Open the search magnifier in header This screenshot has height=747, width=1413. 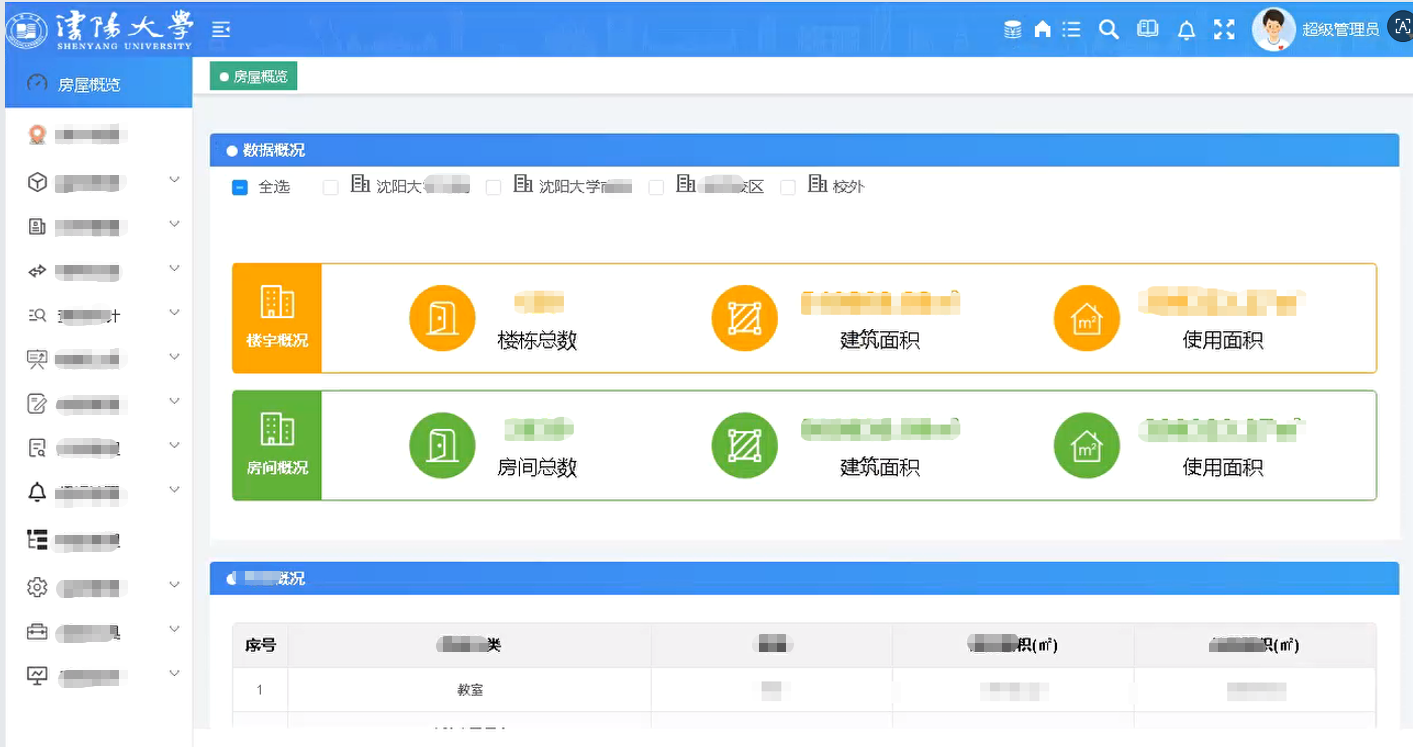(1108, 30)
